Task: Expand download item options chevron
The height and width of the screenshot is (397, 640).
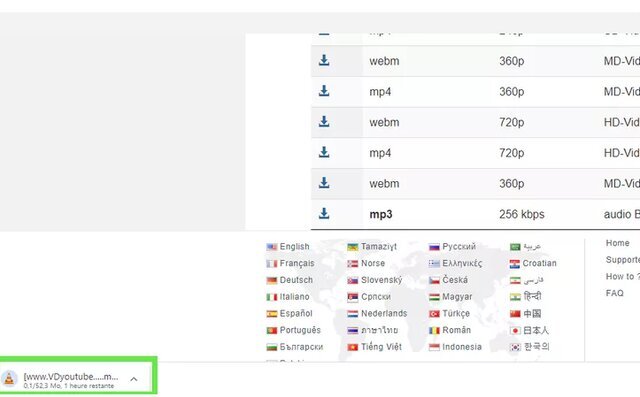Action: click(x=133, y=379)
